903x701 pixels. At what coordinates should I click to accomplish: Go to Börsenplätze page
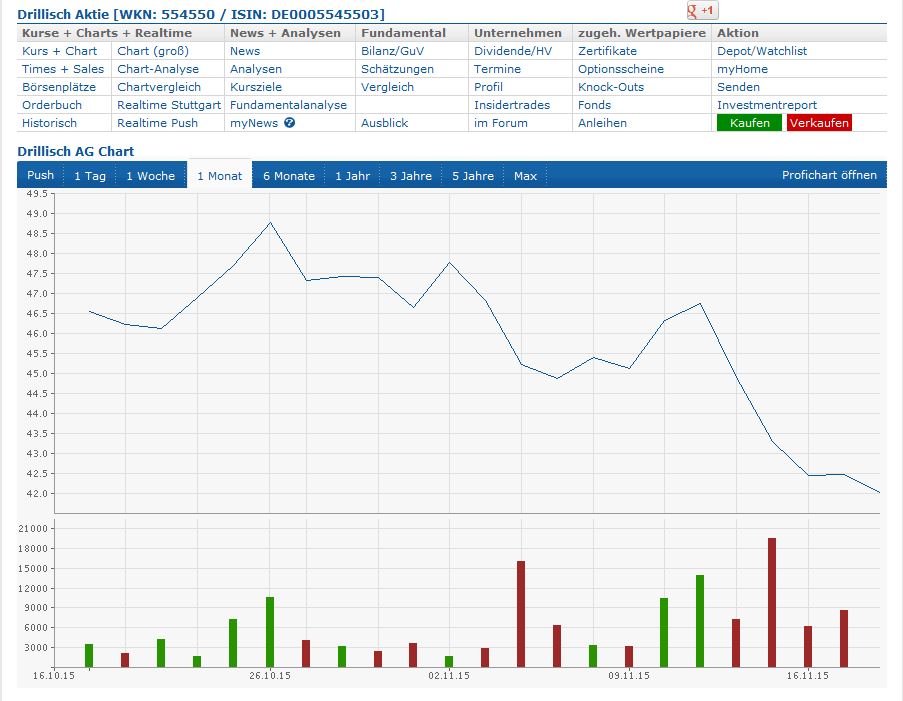click(59, 87)
